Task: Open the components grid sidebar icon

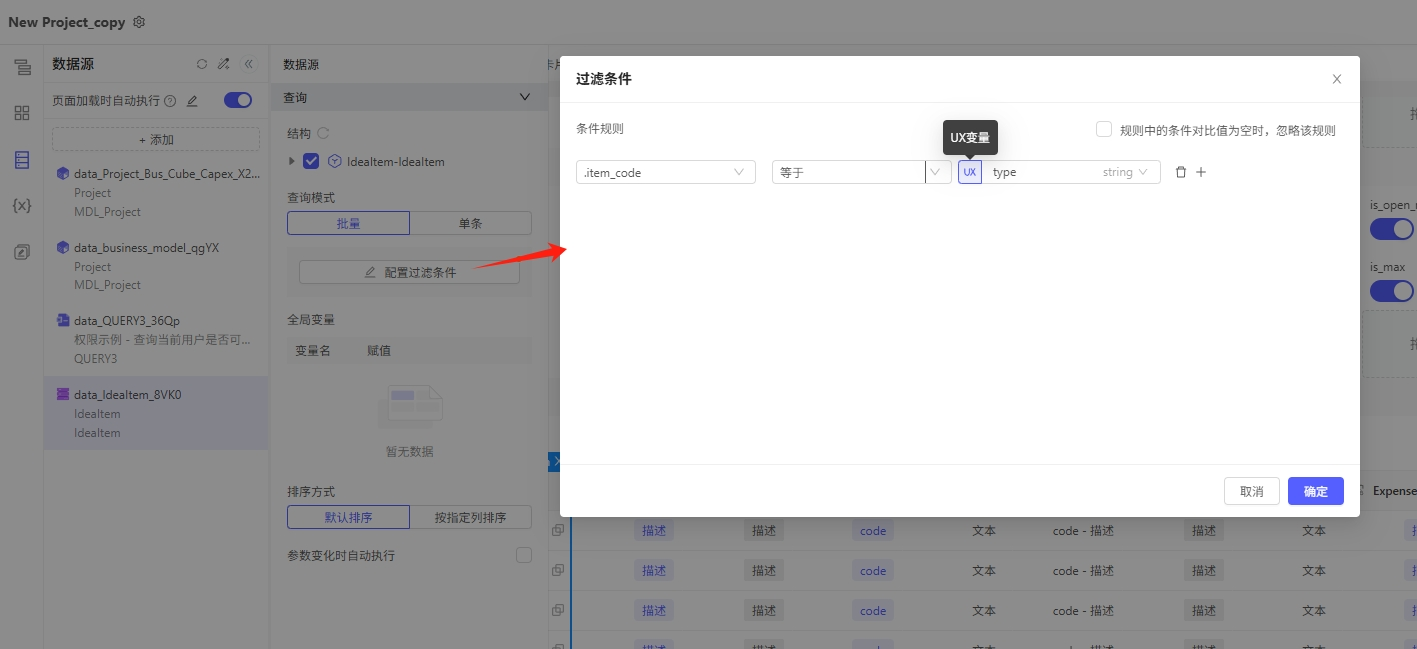Action: click(x=22, y=113)
